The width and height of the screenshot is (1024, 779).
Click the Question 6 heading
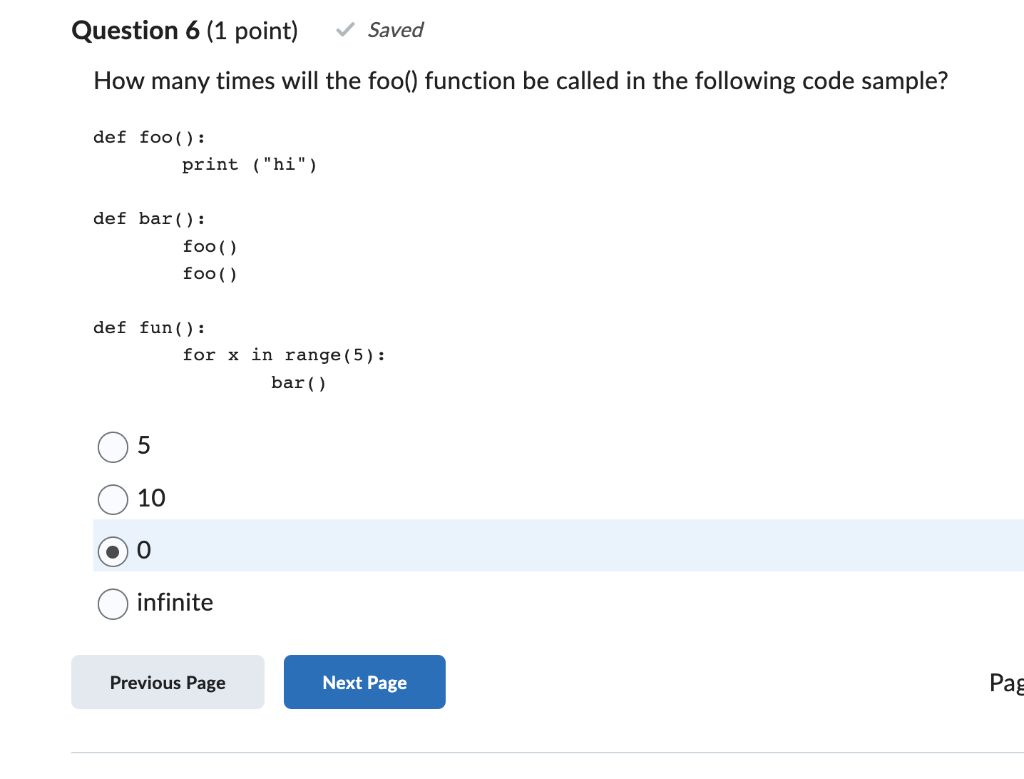135,30
